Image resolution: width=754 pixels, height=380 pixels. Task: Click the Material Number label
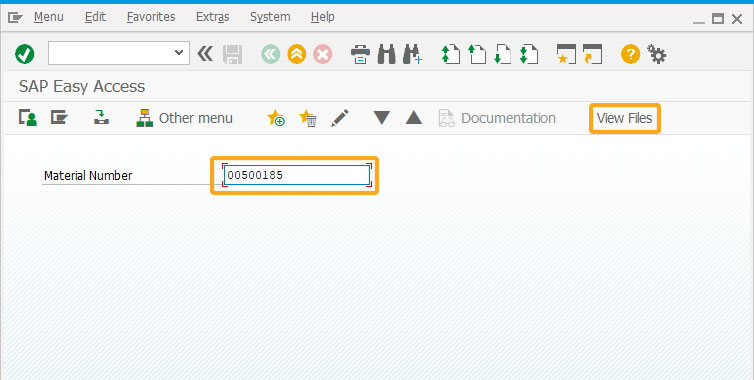[88, 176]
